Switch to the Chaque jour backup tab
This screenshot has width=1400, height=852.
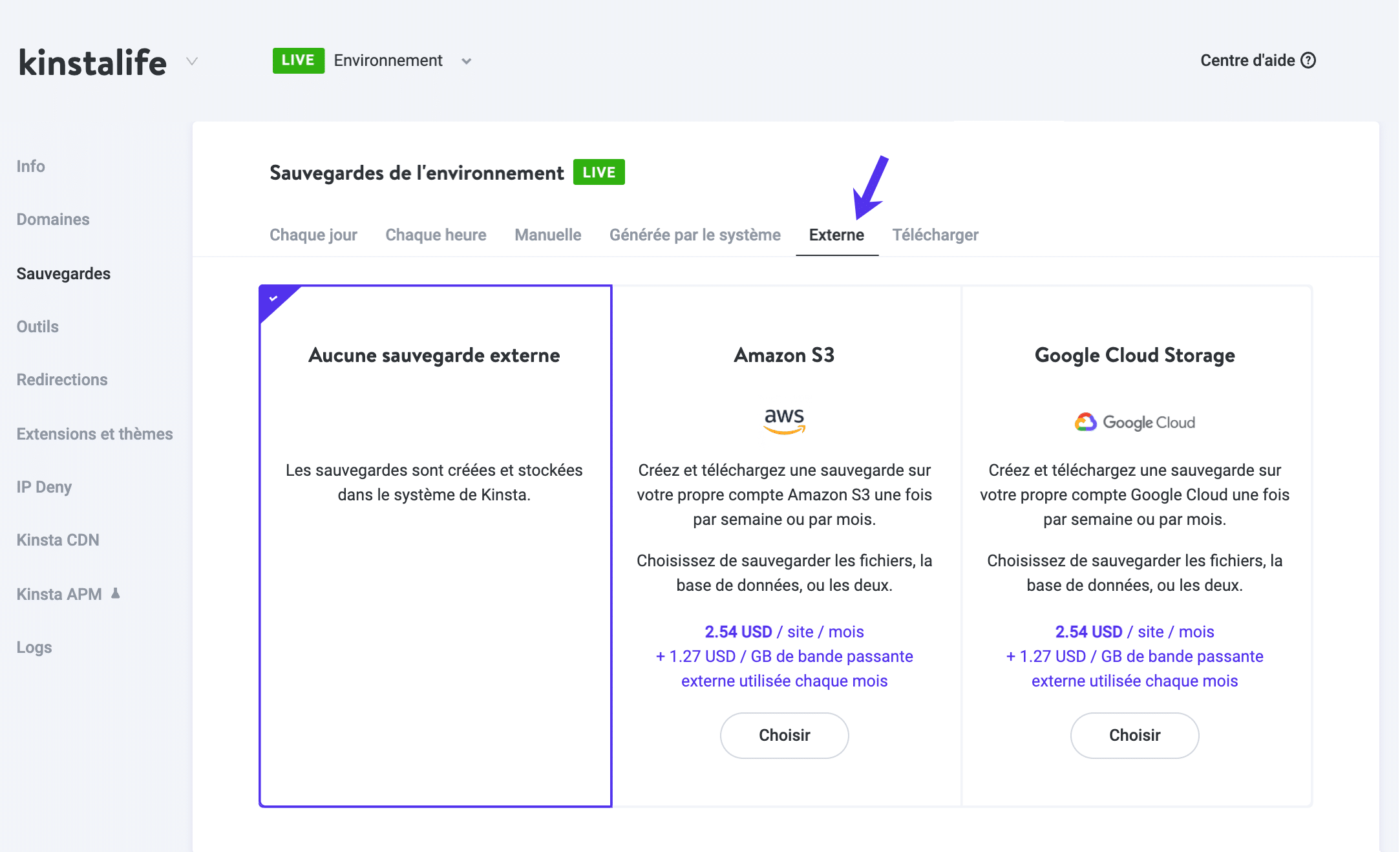pos(314,235)
